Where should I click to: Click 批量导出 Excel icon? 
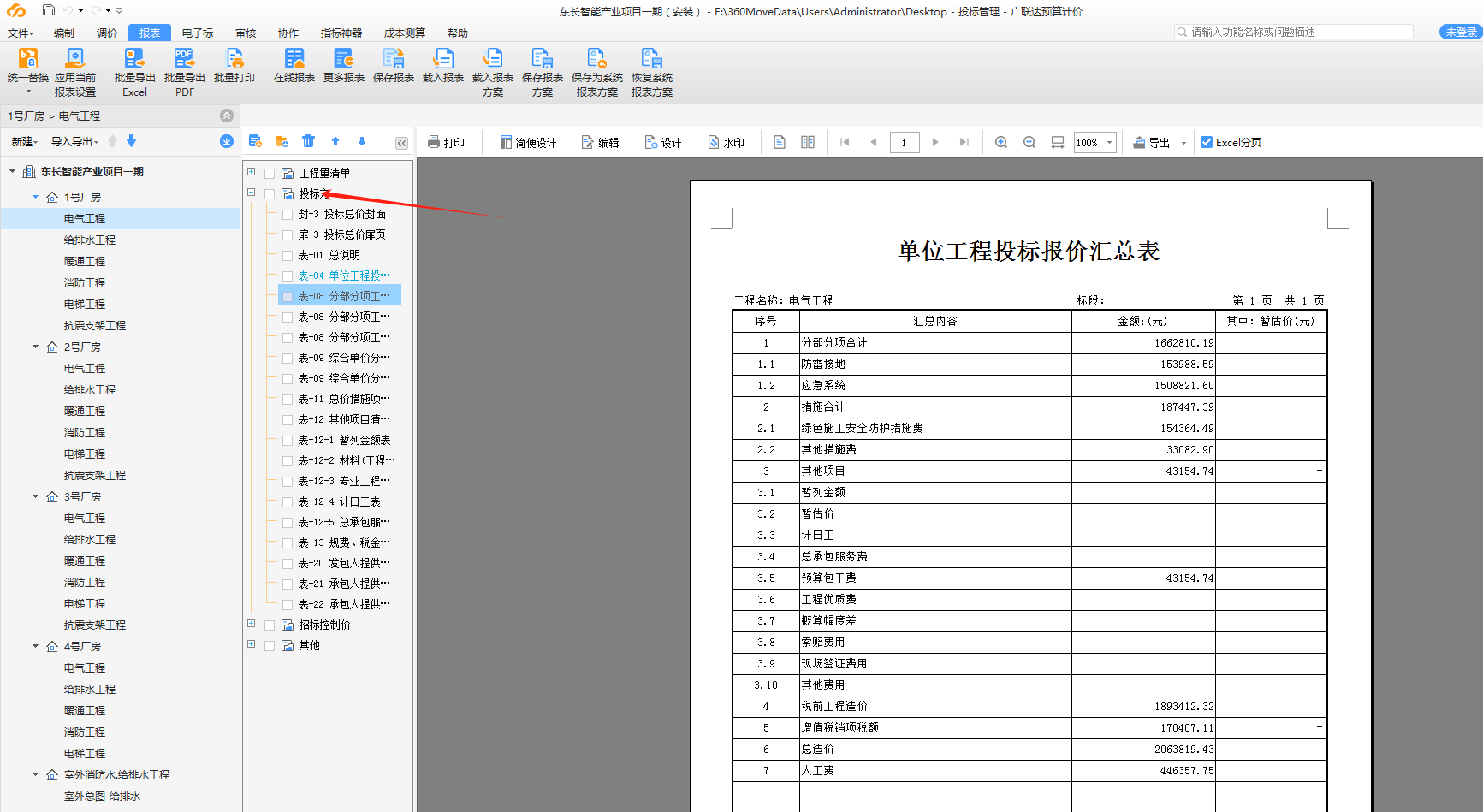click(x=134, y=58)
